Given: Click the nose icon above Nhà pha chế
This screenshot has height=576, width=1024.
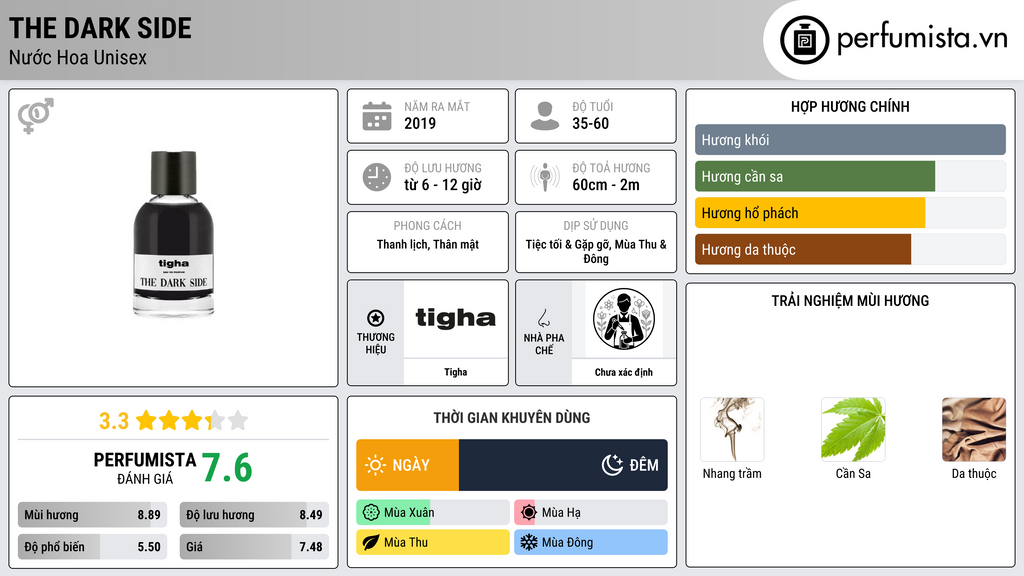Looking at the screenshot, I should point(543,318).
